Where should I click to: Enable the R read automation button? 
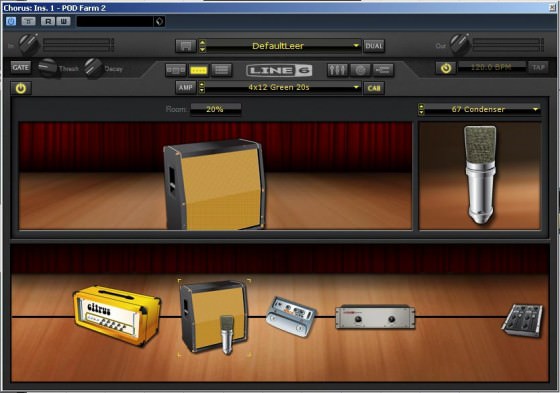click(48, 21)
